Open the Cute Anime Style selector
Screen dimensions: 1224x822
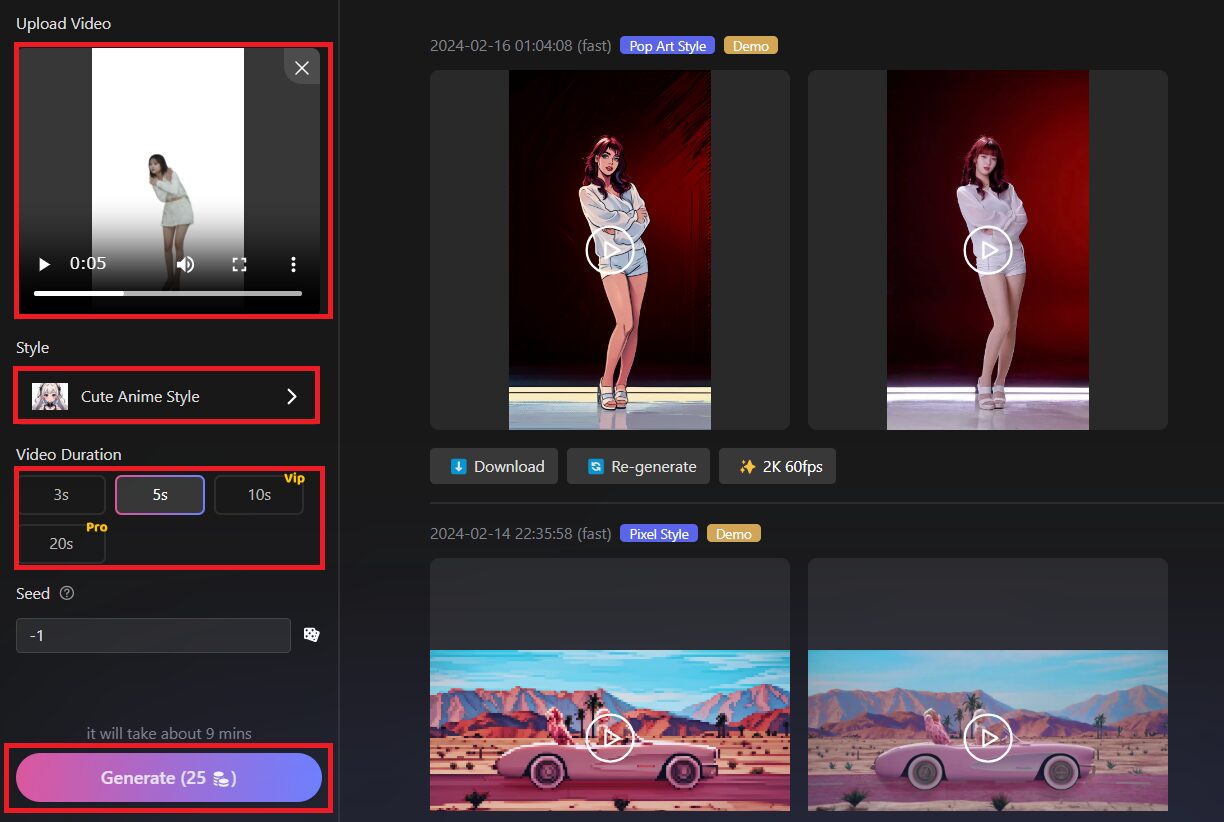pos(166,396)
